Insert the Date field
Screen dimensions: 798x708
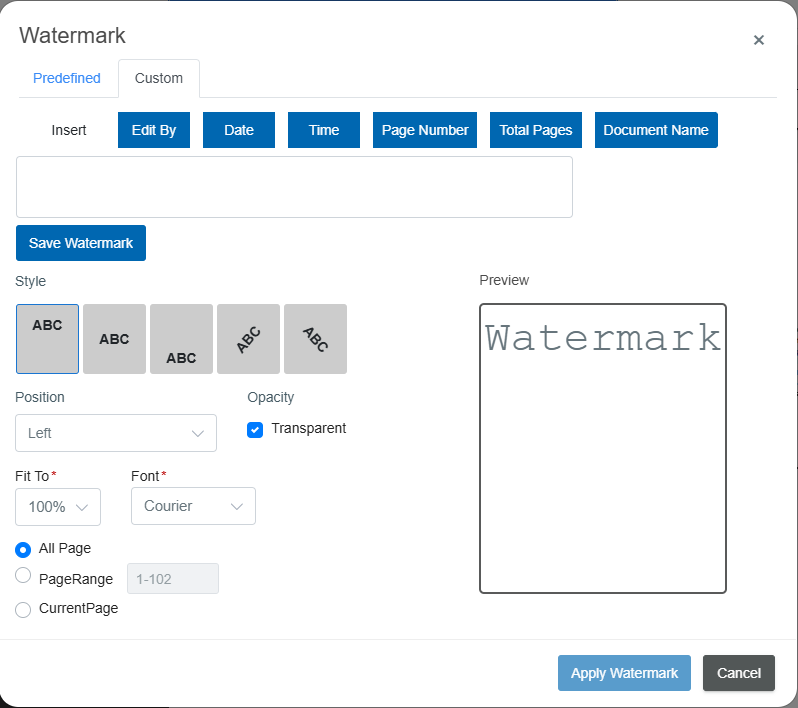[239, 130]
